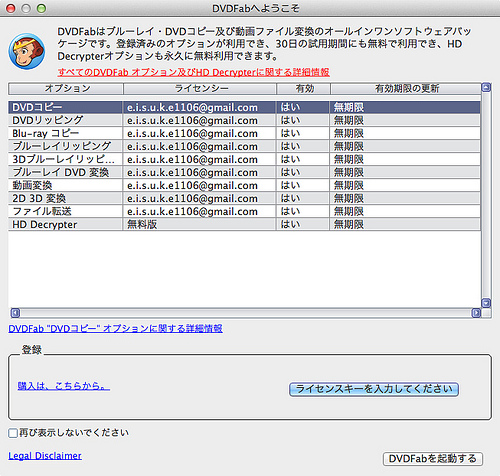Click the ライセンスキーを入力してください button

coord(374,389)
